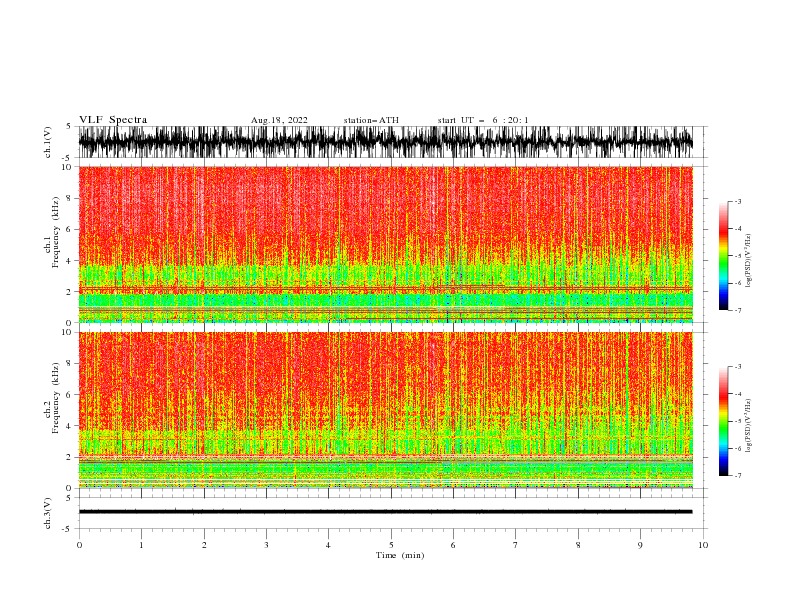The image size is (792, 612).
Task: Select the "start UT = 6 :20: 1" text
Action: [483, 120]
